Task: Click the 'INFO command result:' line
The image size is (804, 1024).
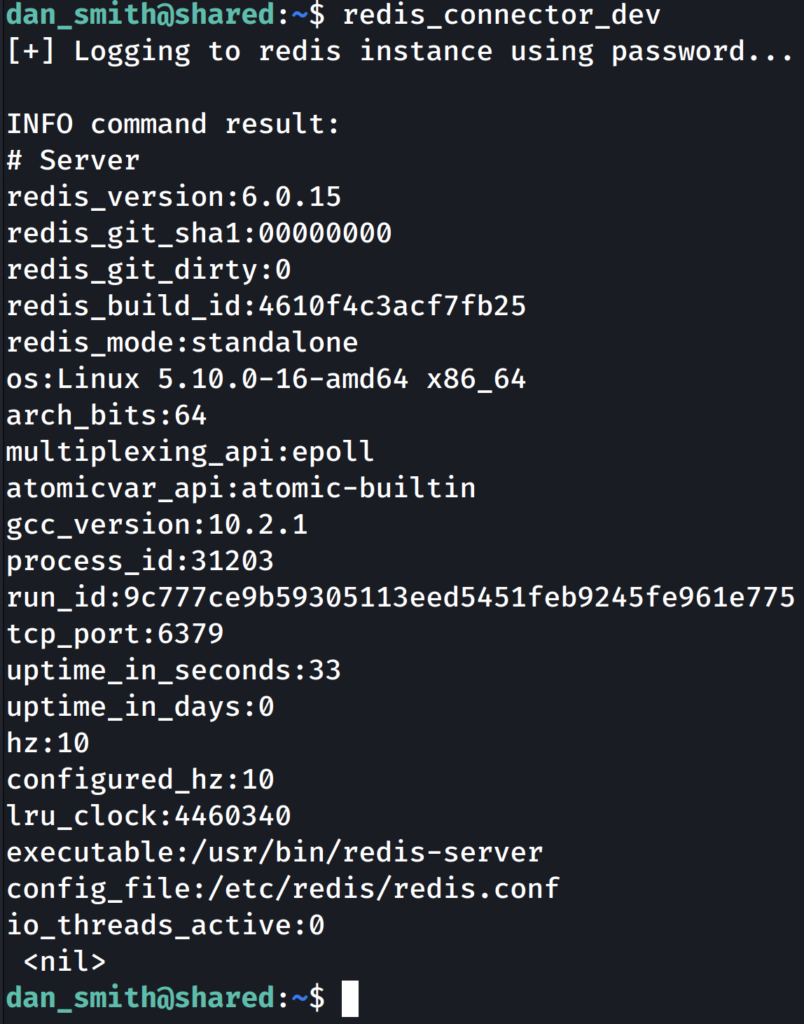Action: tap(173, 124)
